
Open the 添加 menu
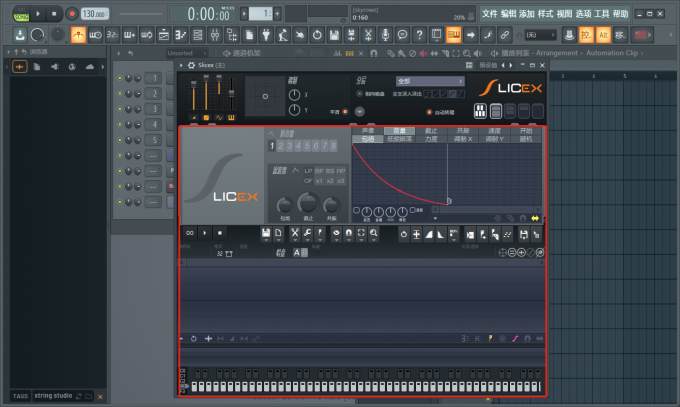coord(527,14)
